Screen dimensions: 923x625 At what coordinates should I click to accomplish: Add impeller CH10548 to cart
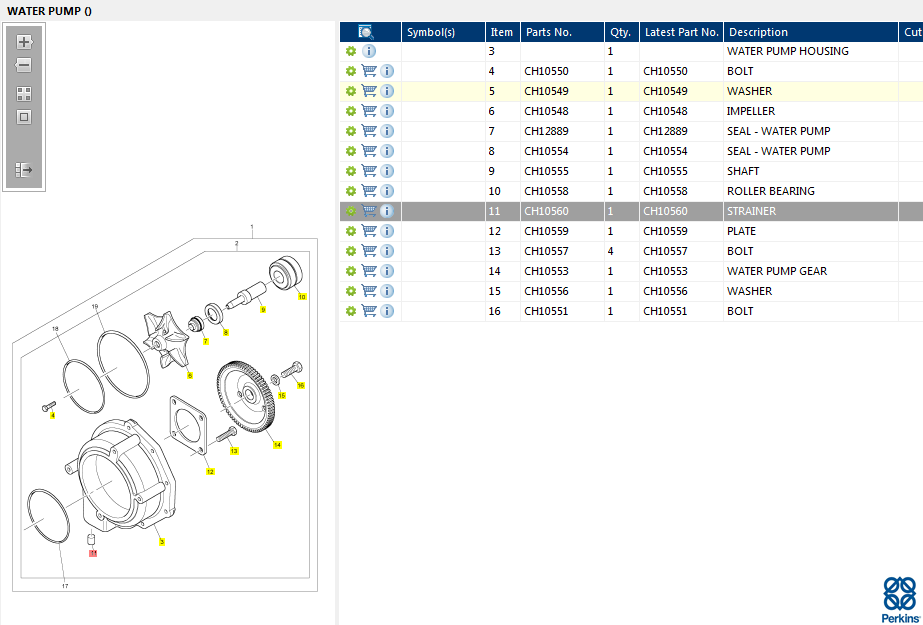[369, 111]
